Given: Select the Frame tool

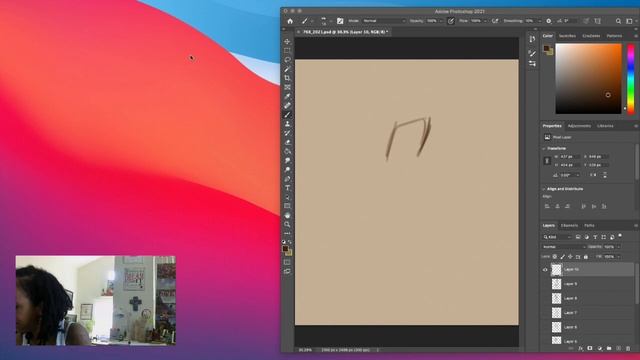Looking at the screenshot, I should click(287, 87).
